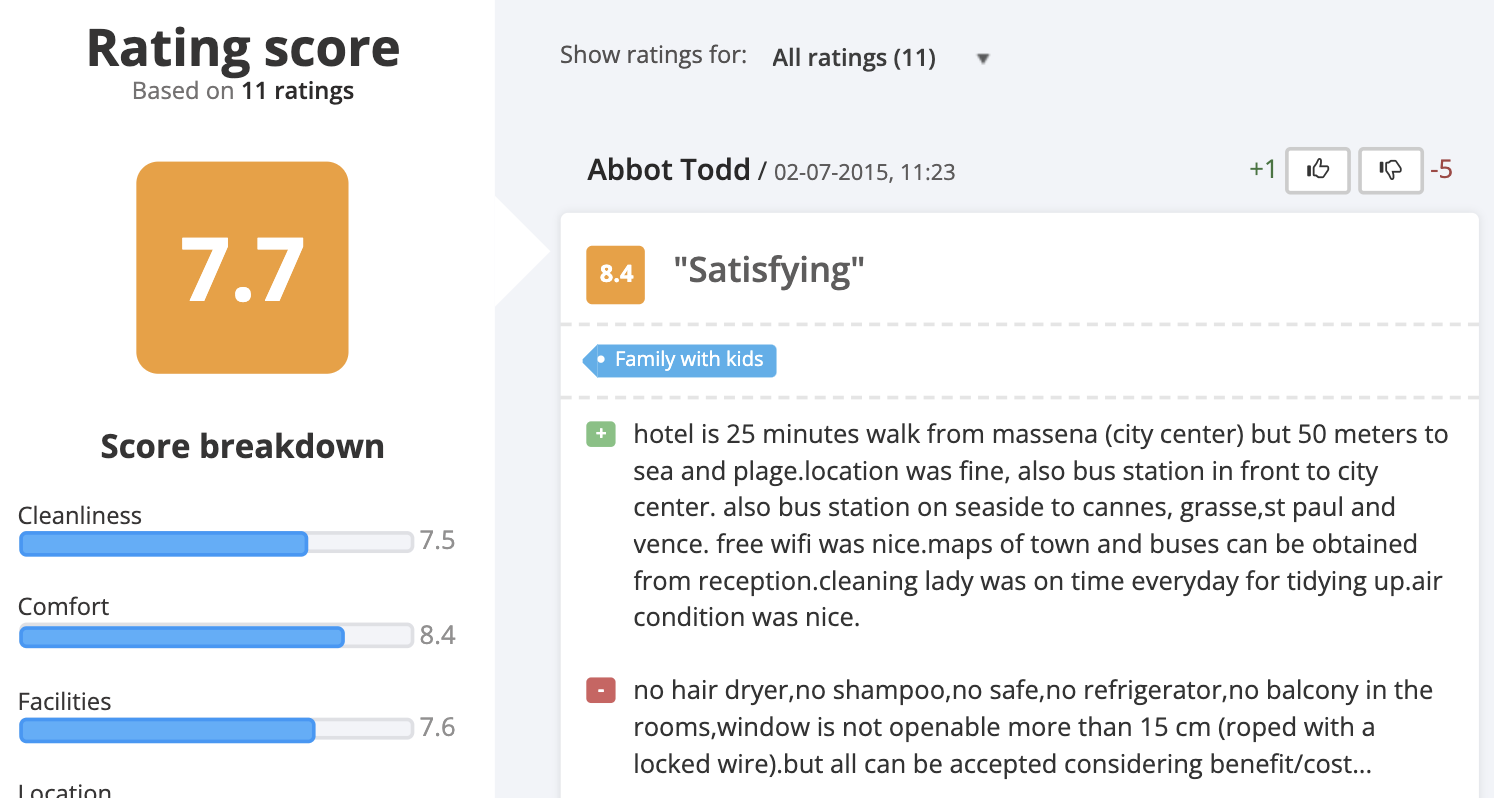
Task: Click the review date 02-07-2015, 11:23
Action: coord(865,172)
